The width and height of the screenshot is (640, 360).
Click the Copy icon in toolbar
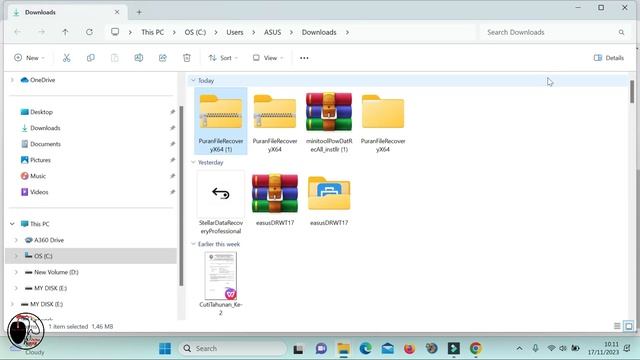pos(91,58)
